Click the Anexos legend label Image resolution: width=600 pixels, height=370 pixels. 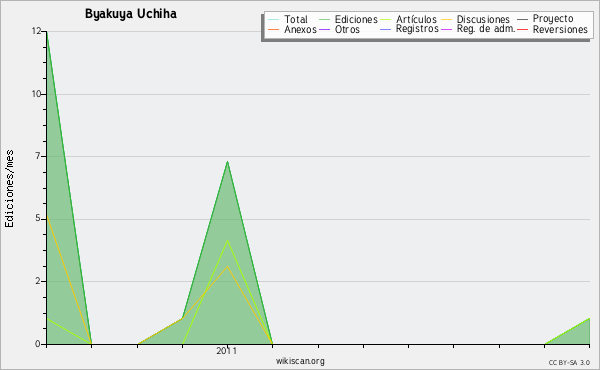pyautogui.click(x=300, y=29)
